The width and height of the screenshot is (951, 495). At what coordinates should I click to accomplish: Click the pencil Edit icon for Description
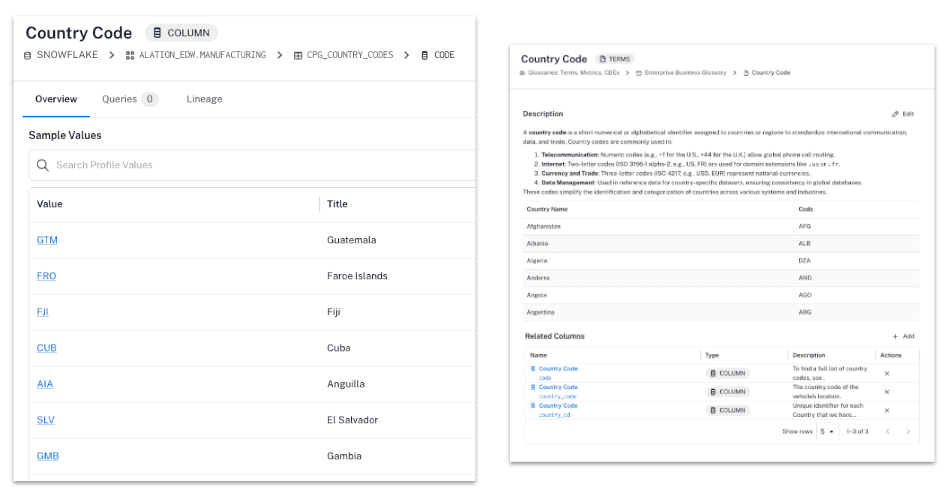point(895,114)
